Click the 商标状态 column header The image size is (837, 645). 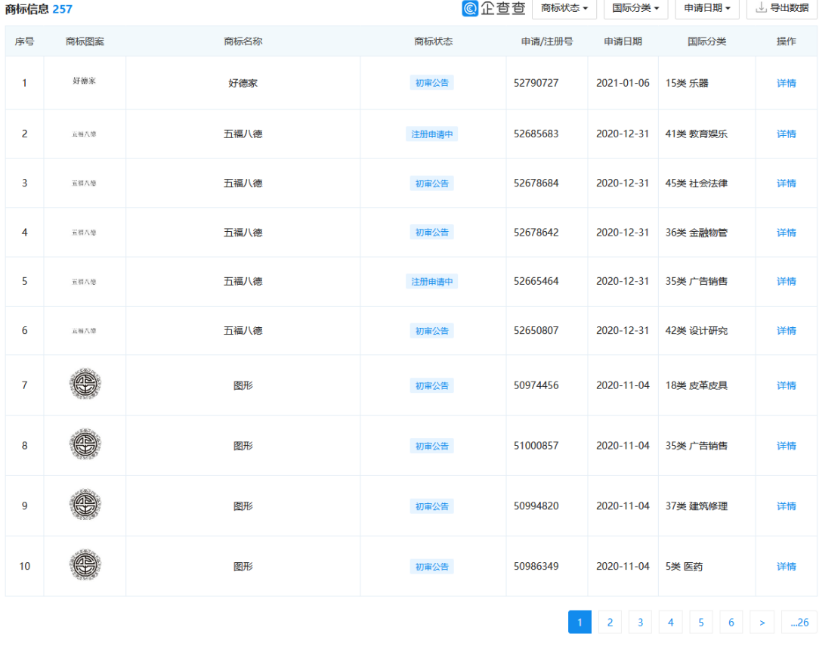click(x=433, y=41)
